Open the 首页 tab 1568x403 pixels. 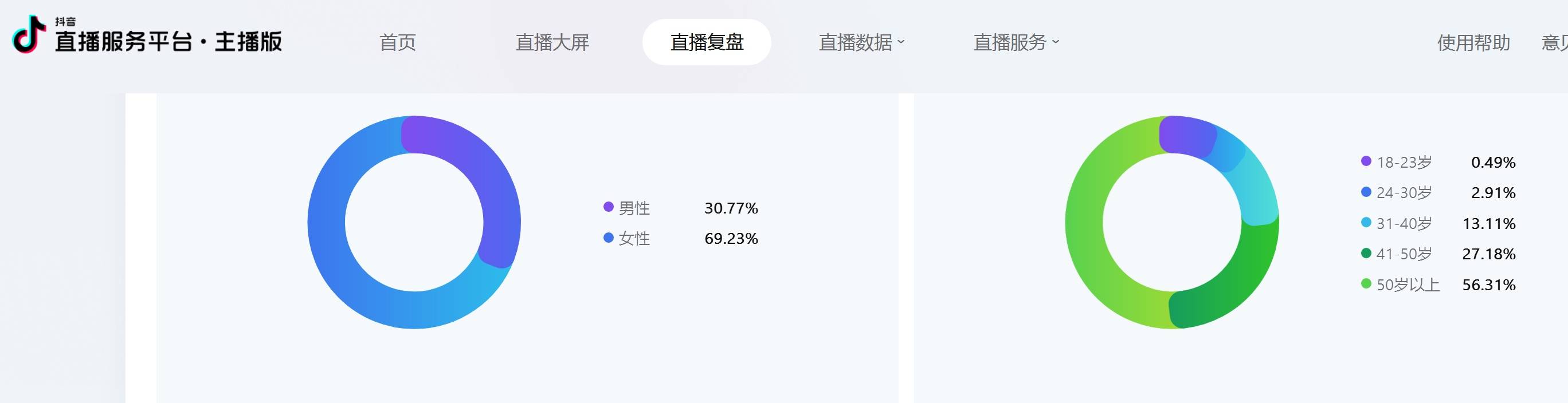click(x=398, y=42)
